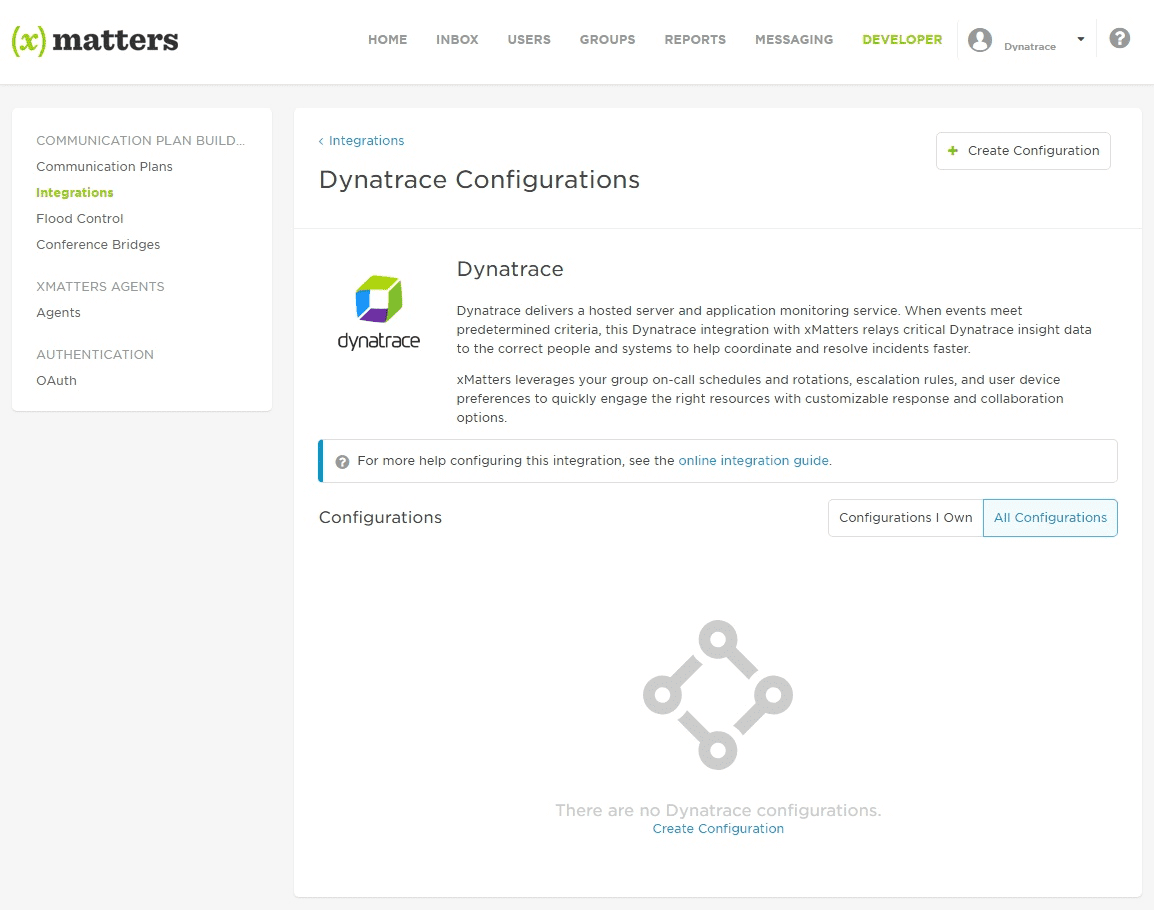Click the help question mark icon

[x=1119, y=37]
